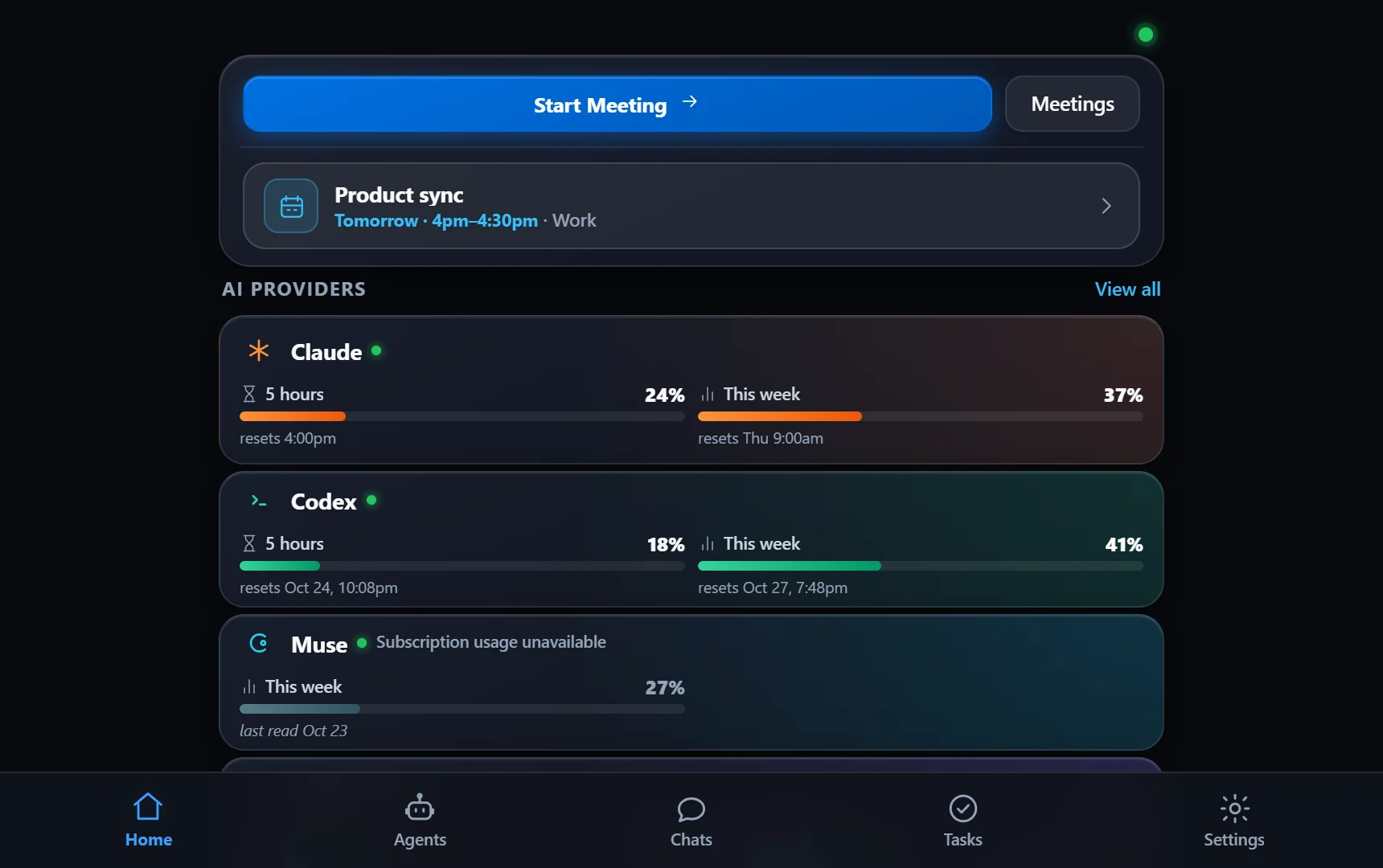The height and width of the screenshot is (868, 1383).
Task: Click Claude's This week usage progress bar
Action: pyautogui.click(x=921, y=416)
